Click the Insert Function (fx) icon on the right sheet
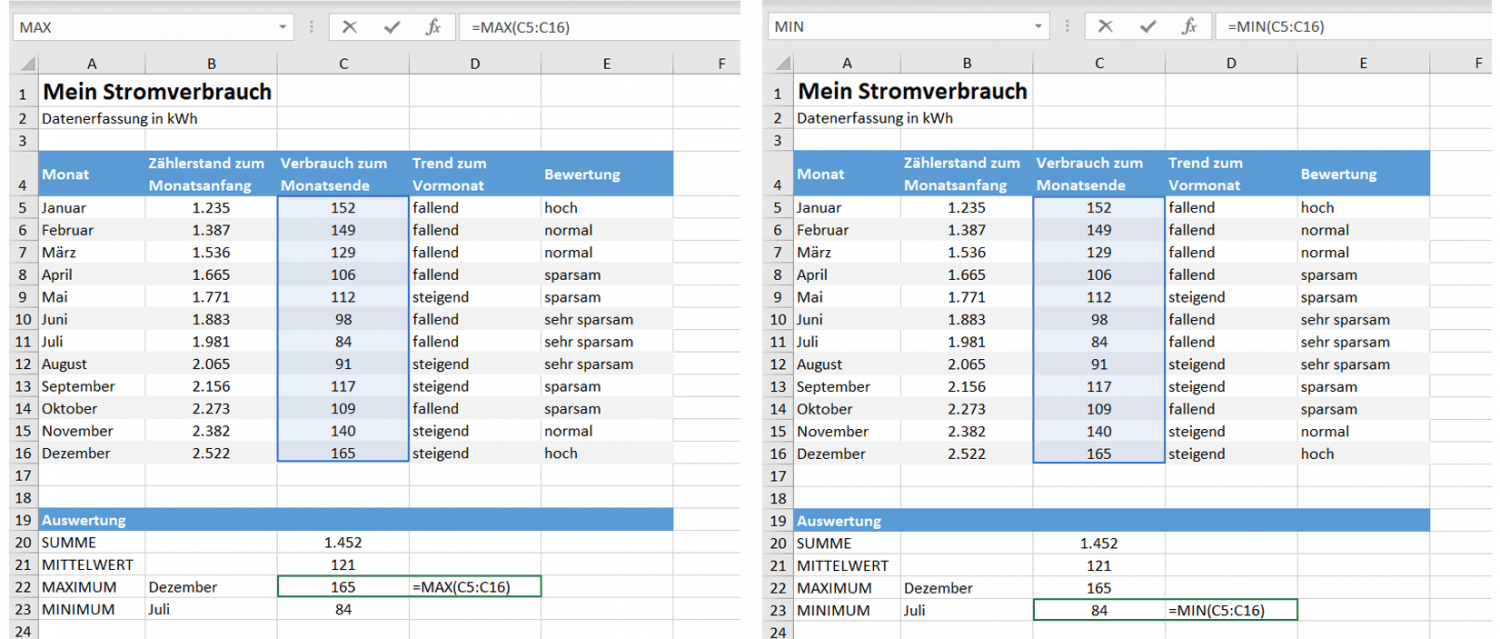The height and width of the screenshot is (639, 1500). click(1190, 26)
